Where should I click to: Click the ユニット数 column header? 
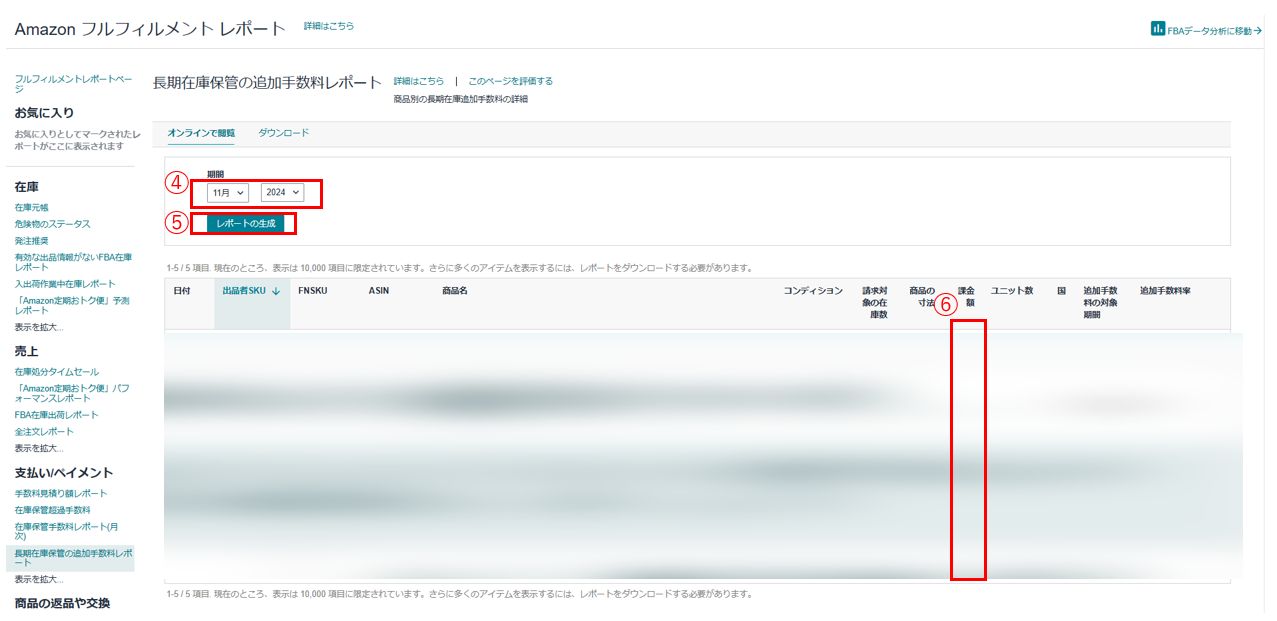tap(1012, 291)
